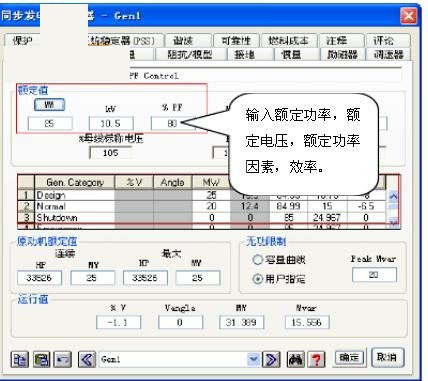The height and width of the screenshot is (381, 428).
Task: Open the PSS stabilizer tab
Action: coord(126,41)
